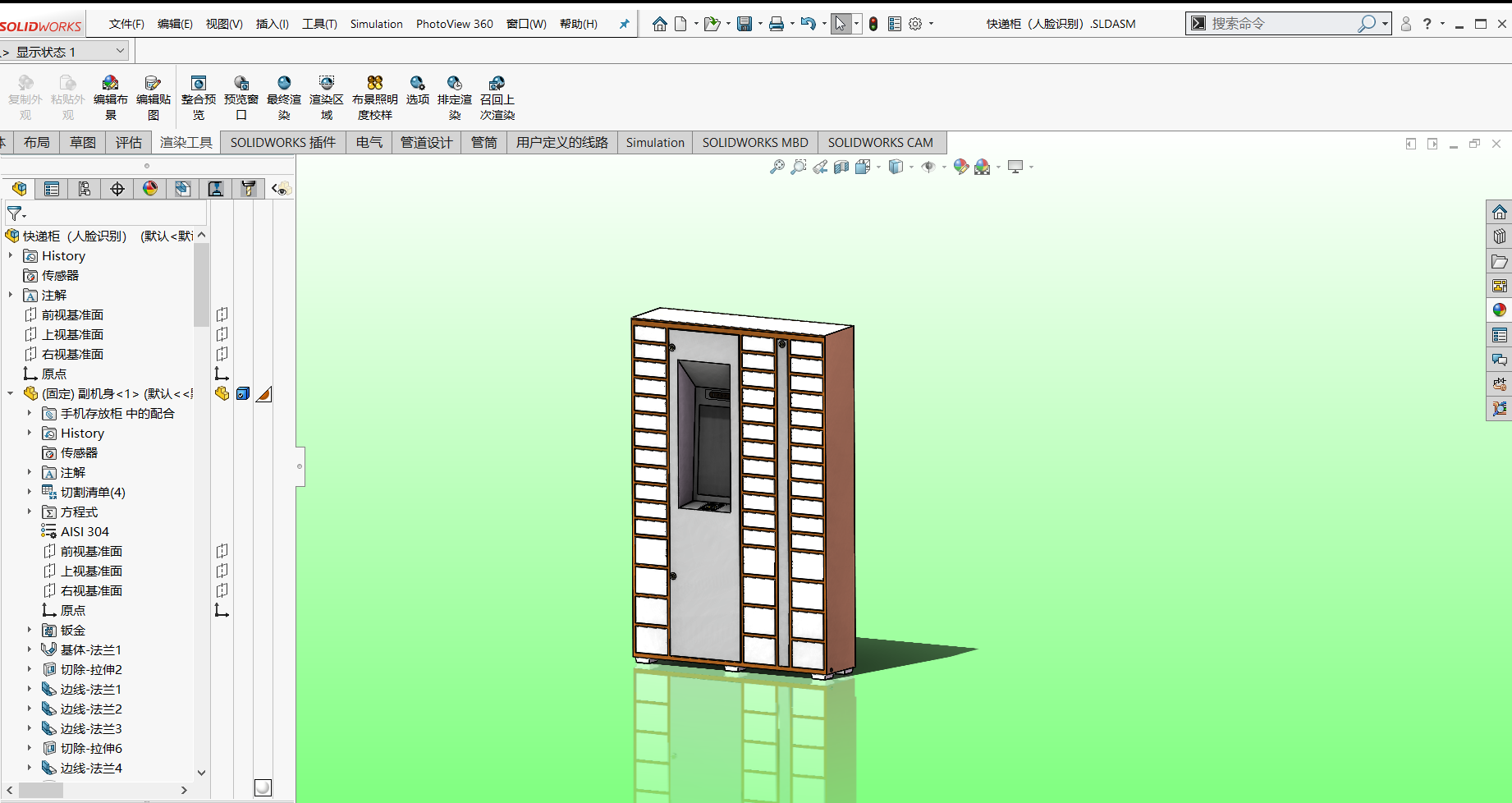Select the 切除-拉伸6 feature
The height and width of the screenshot is (803, 1512).
pyautogui.click(x=82, y=748)
